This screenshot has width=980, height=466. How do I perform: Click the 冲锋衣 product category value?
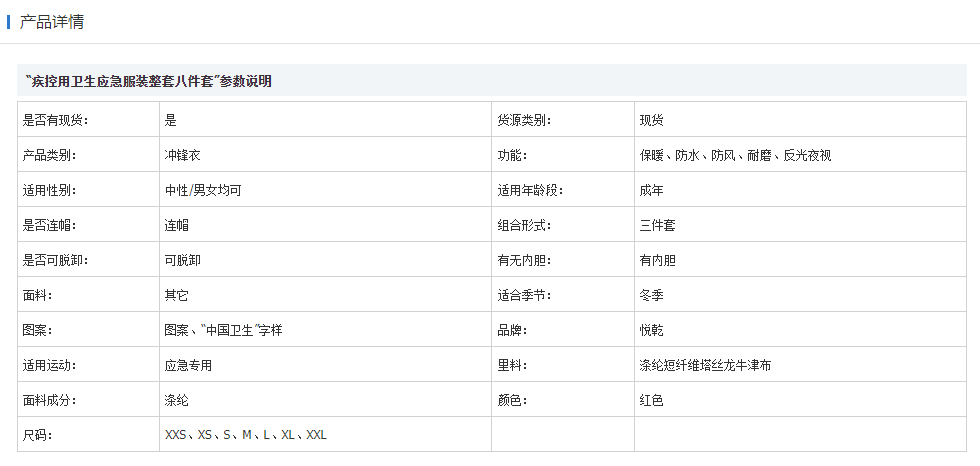182,156
